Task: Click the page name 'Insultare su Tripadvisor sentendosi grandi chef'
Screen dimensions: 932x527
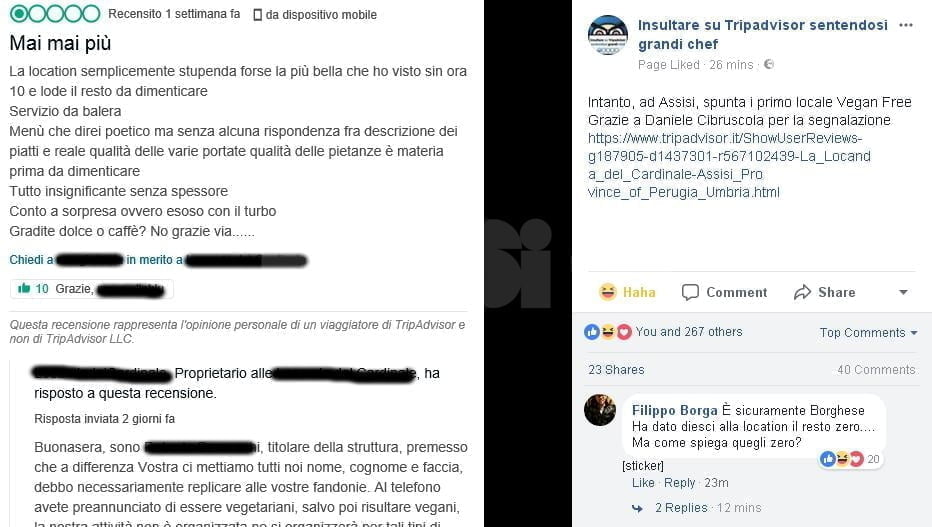Action: click(x=763, y=34)
